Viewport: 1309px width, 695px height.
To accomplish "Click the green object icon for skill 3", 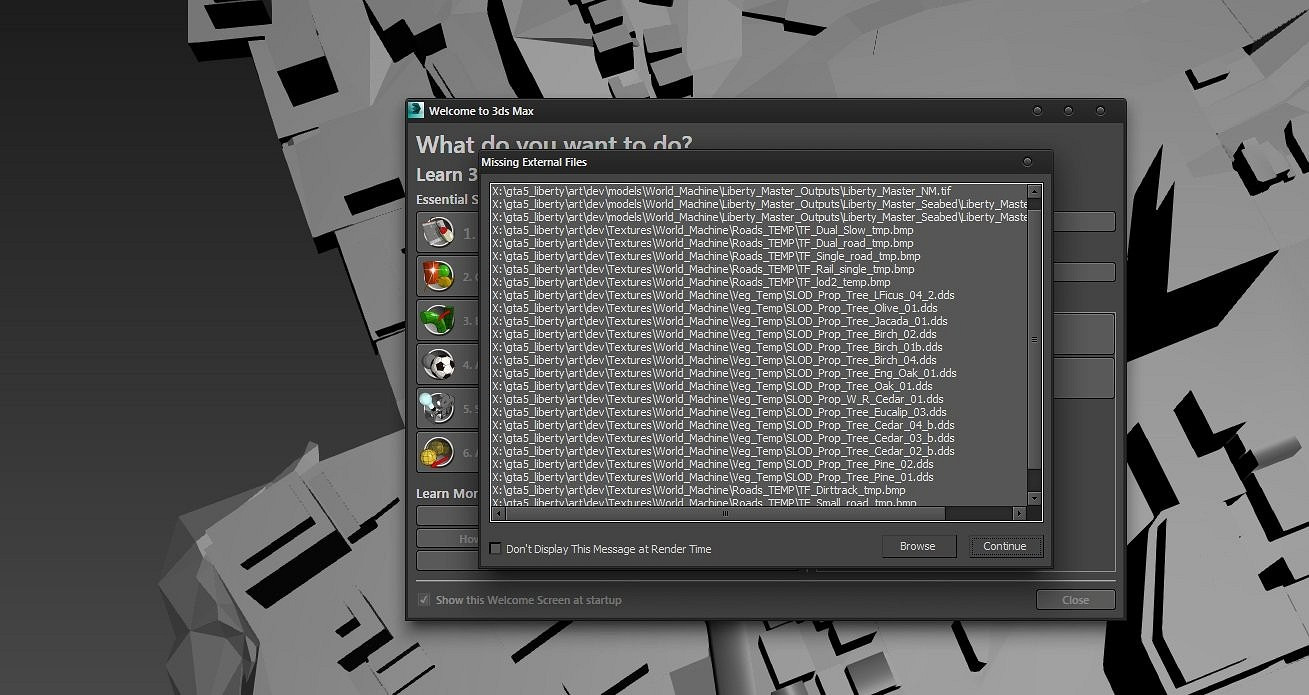I will [x=437, y=319].
